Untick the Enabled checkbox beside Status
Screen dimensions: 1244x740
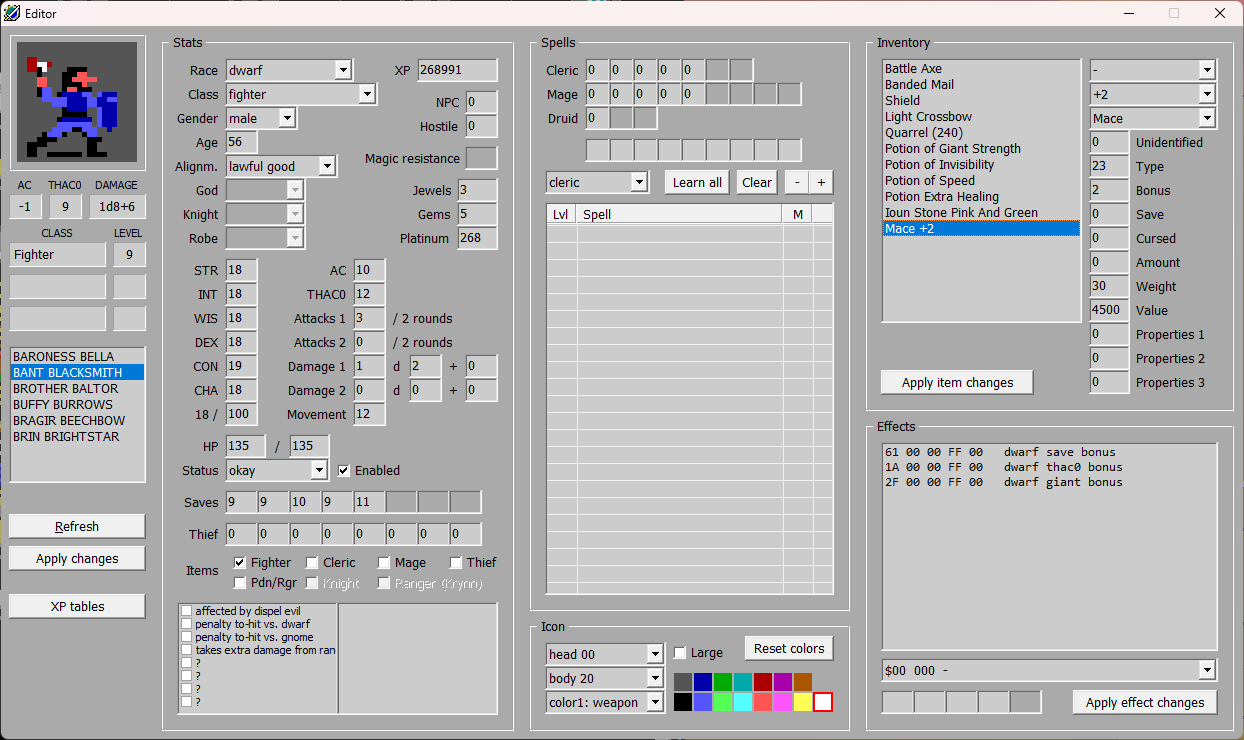coord(344,471)
